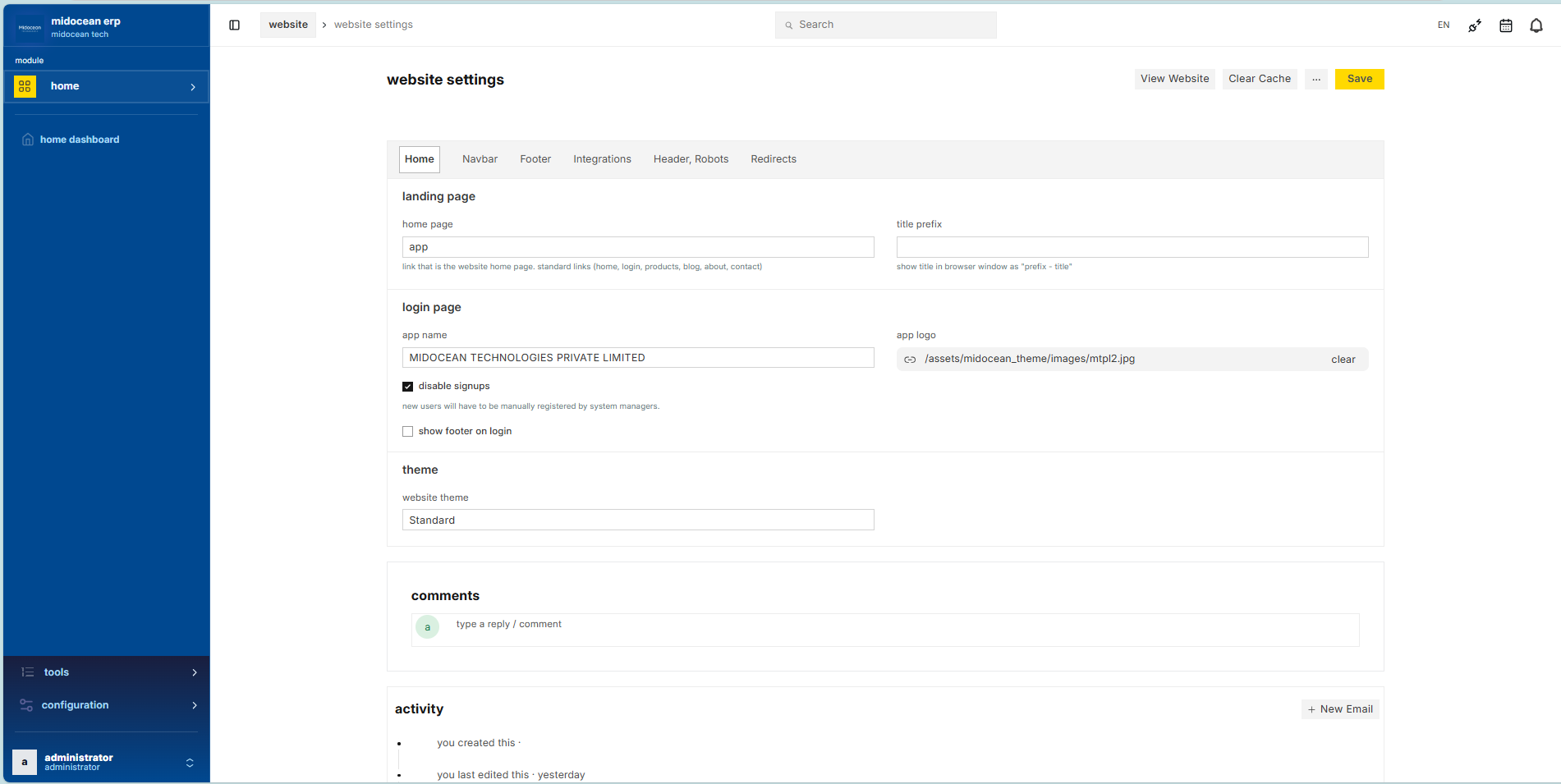Click the app logo link icon
The width and height of the screenshot is (1561, 784).
[x=910, y=360]
